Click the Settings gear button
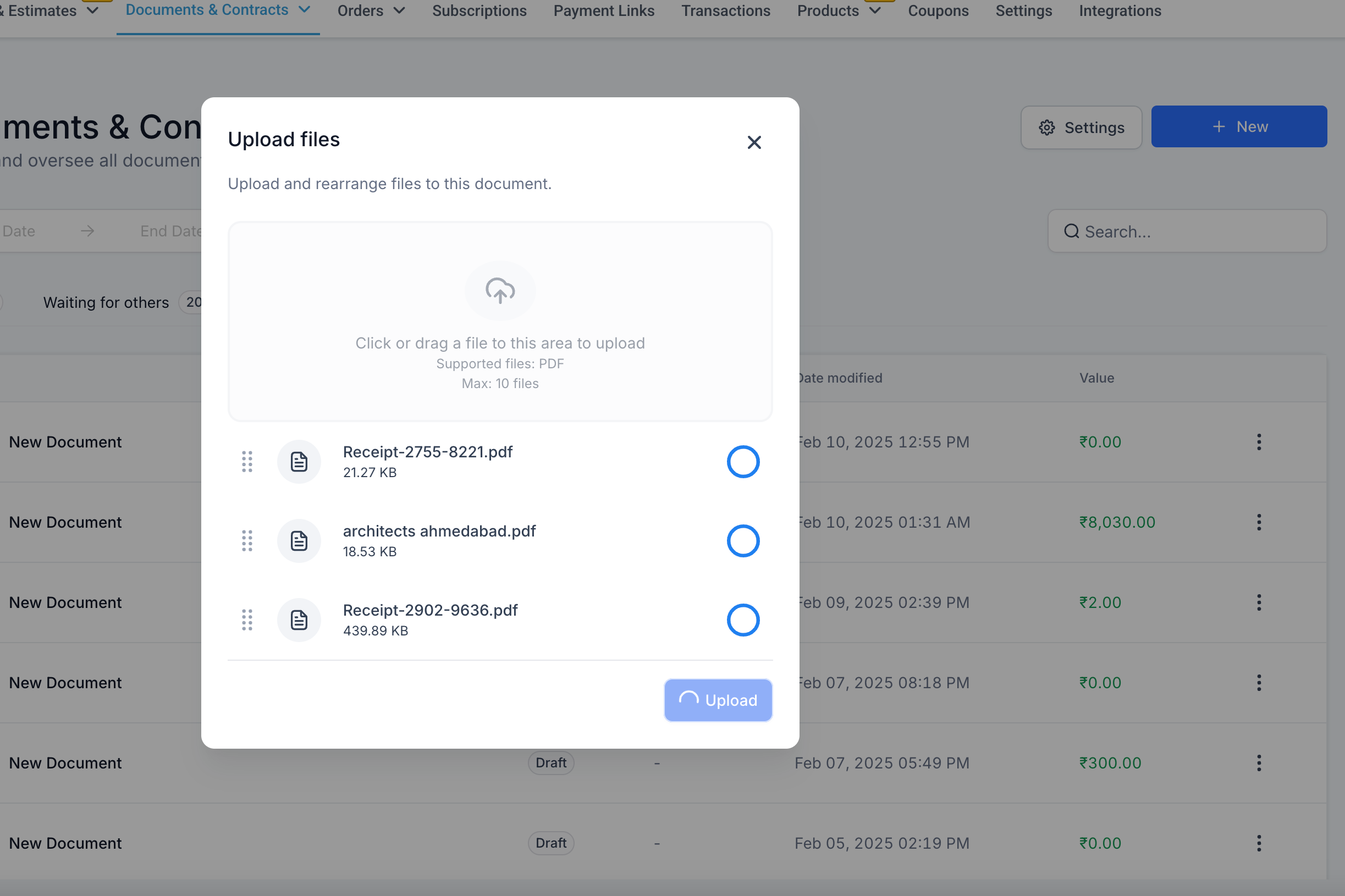 1081,128
